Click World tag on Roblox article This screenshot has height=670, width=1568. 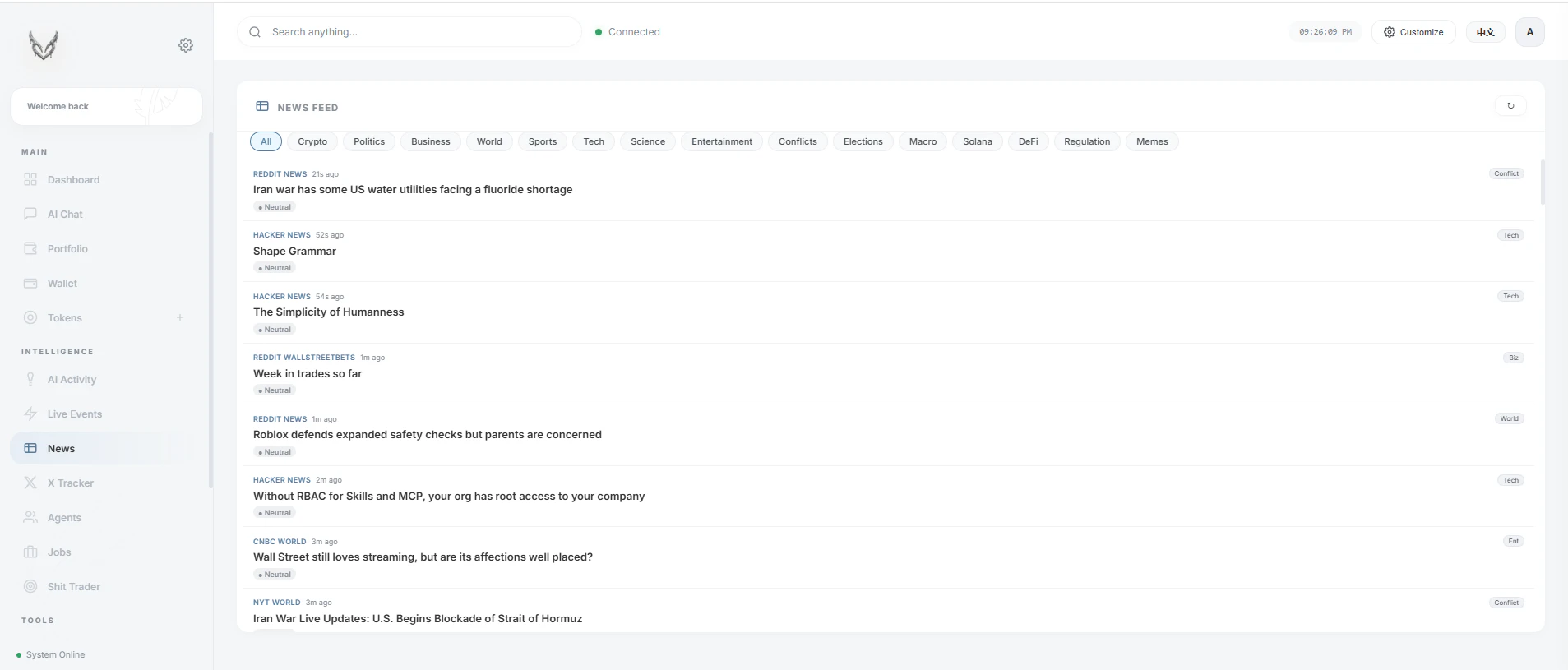[x=1509, y=418]
